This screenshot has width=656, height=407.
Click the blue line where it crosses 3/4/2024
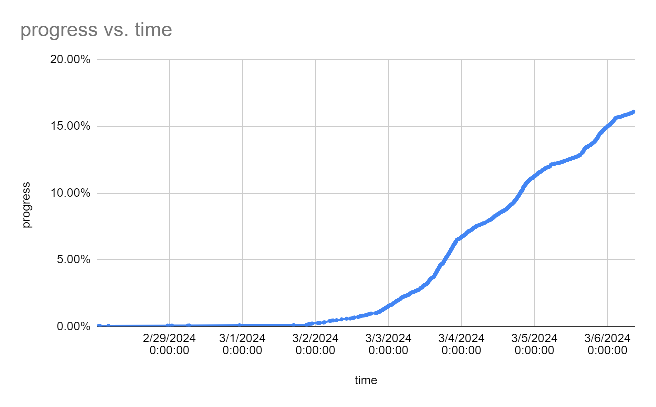coord(461,236)
